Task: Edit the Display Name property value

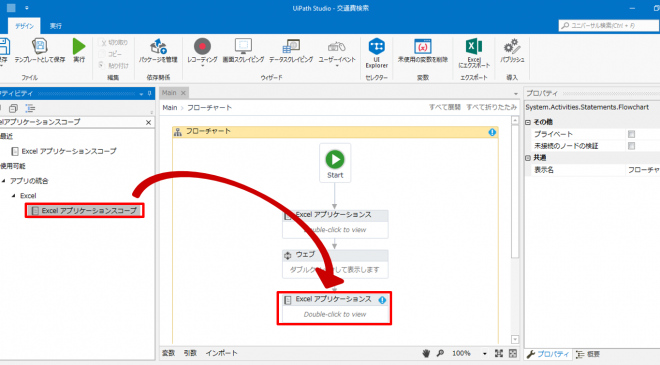Action: coord(643,170)
